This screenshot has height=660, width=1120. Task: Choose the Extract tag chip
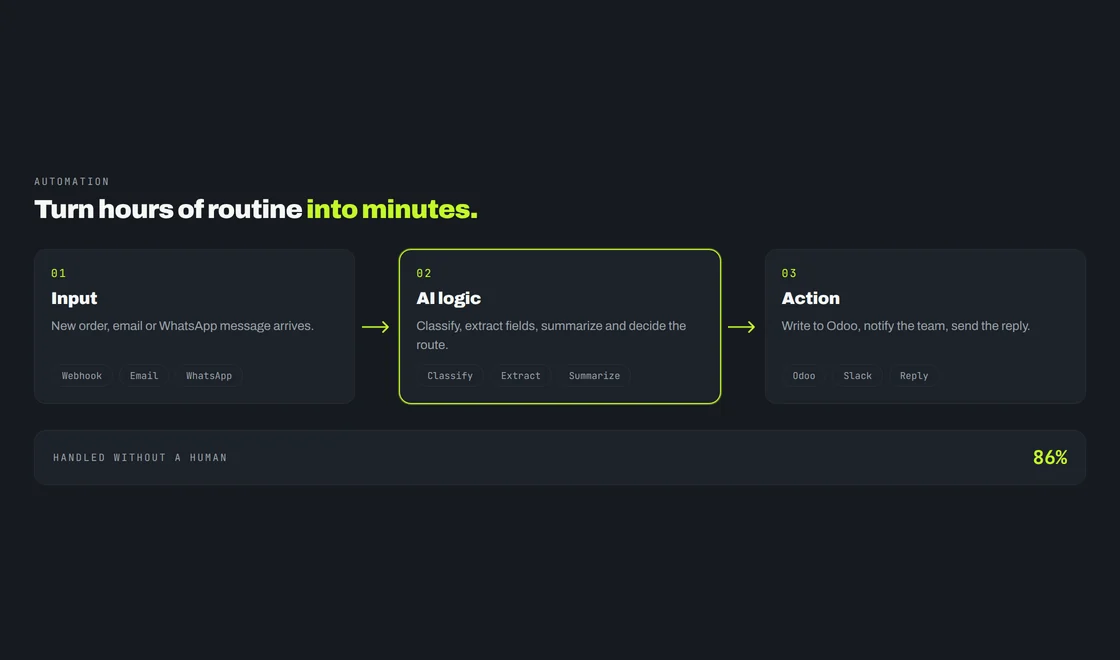click(521, 376)
